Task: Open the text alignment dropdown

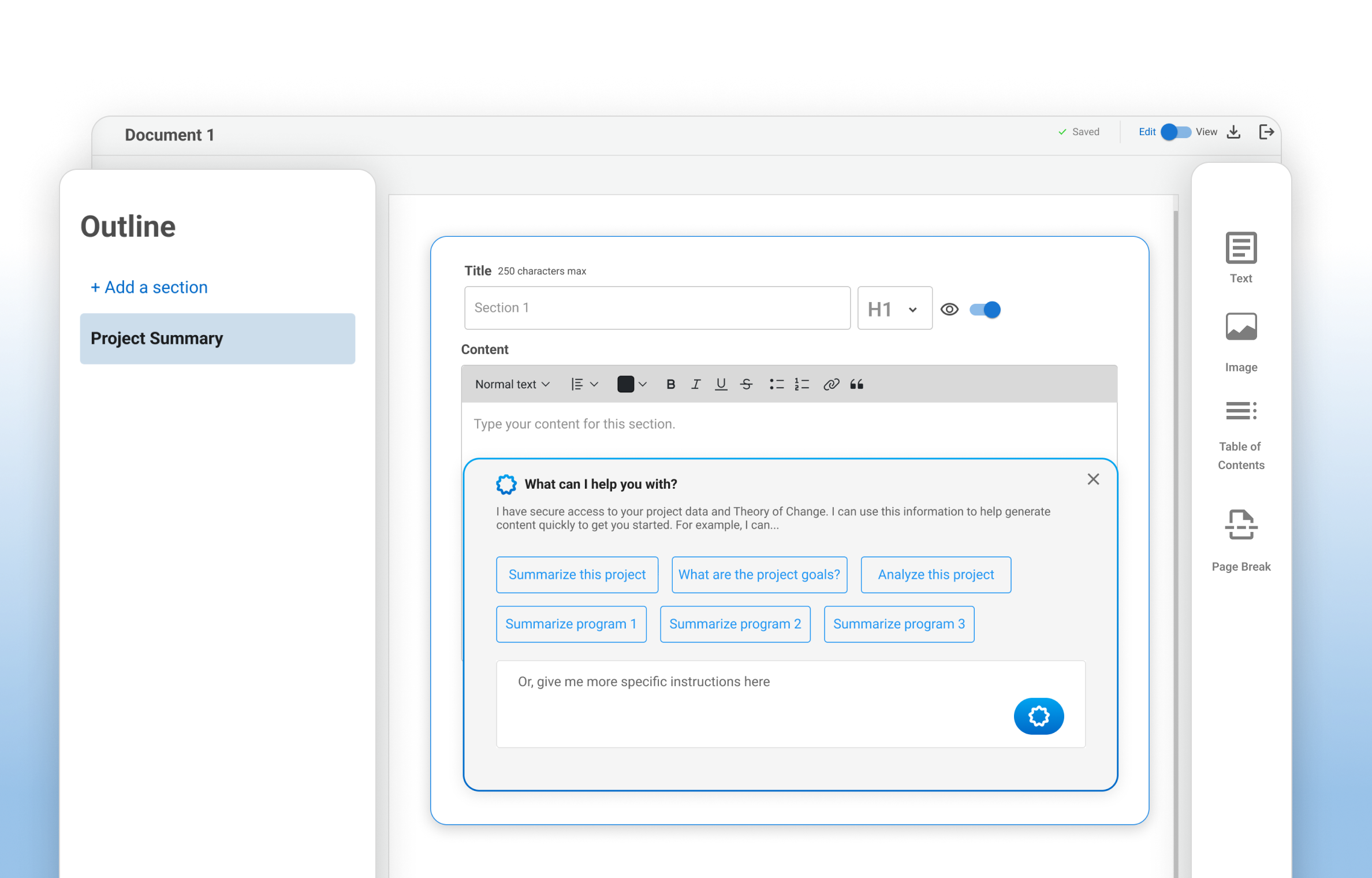Action: 584,384
